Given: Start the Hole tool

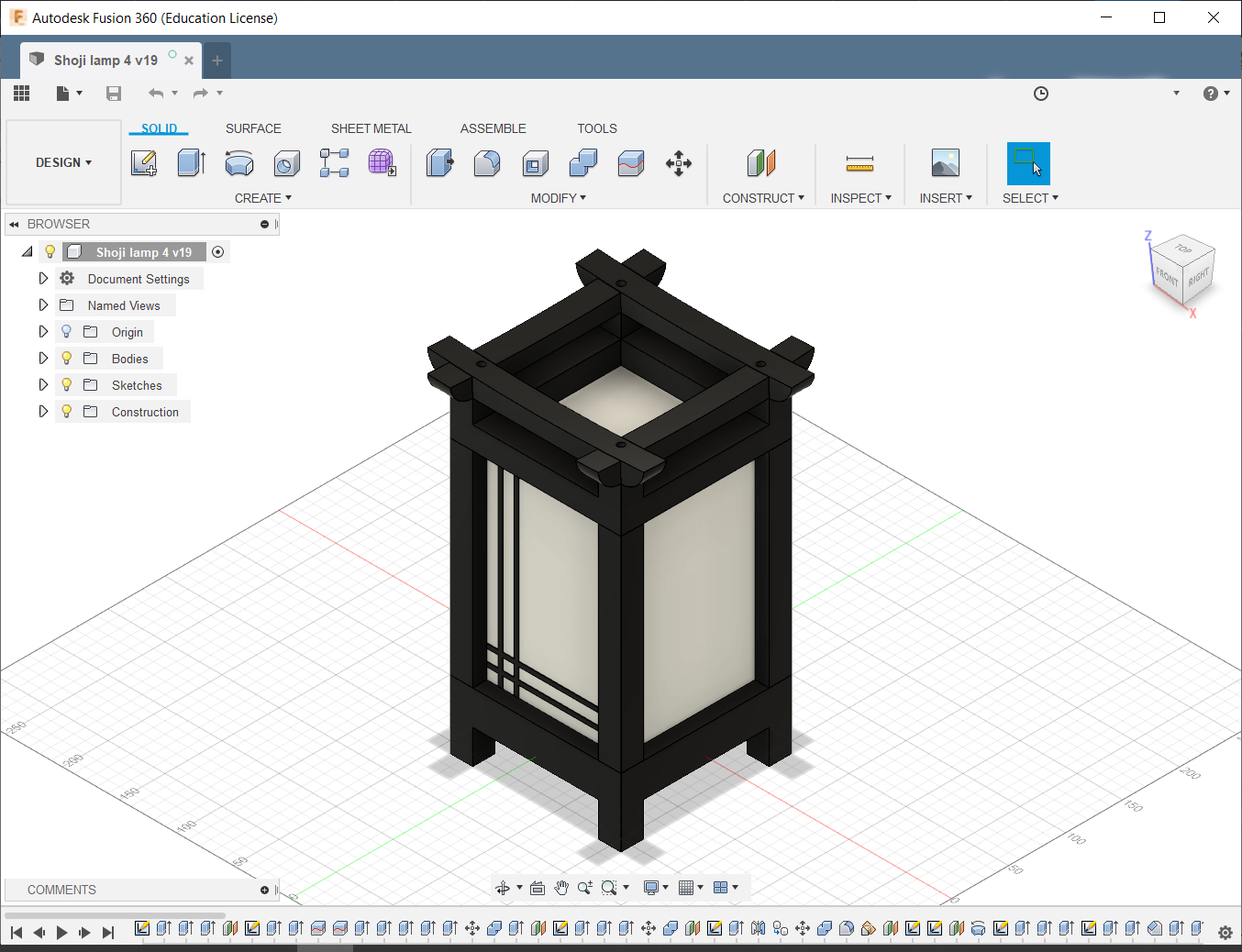Looking at the screenshot, I should [x=287, y=163].
